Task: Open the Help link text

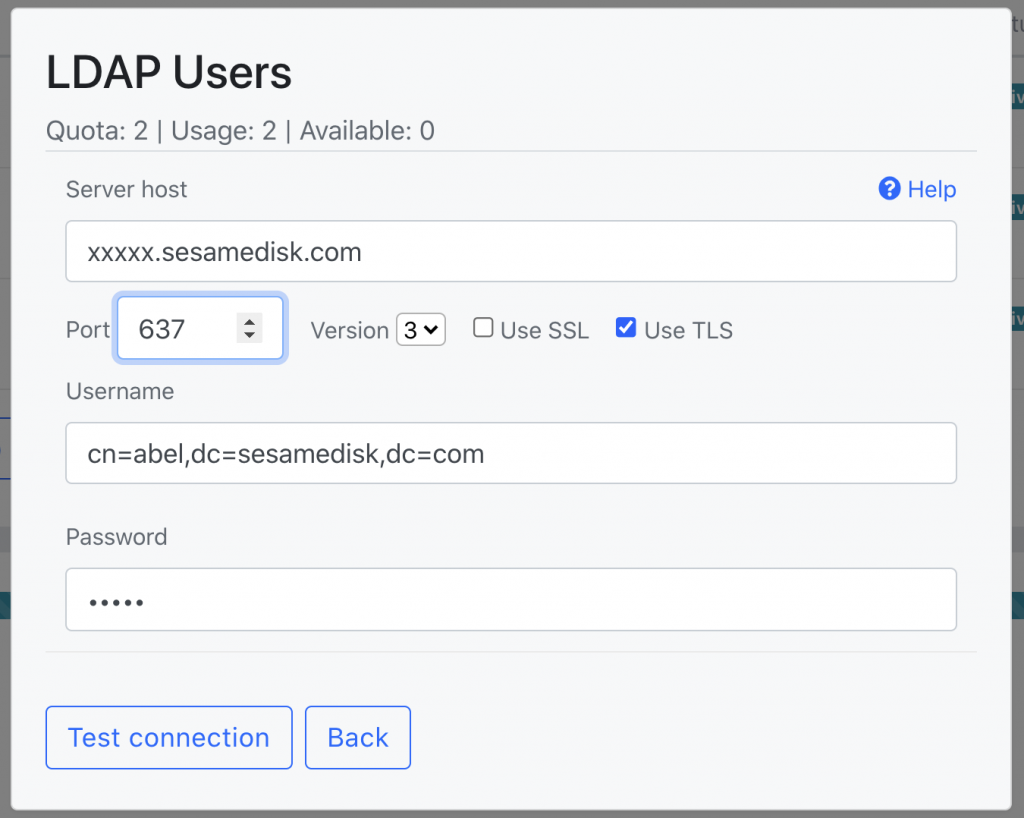Action: (x=932, y=189)
